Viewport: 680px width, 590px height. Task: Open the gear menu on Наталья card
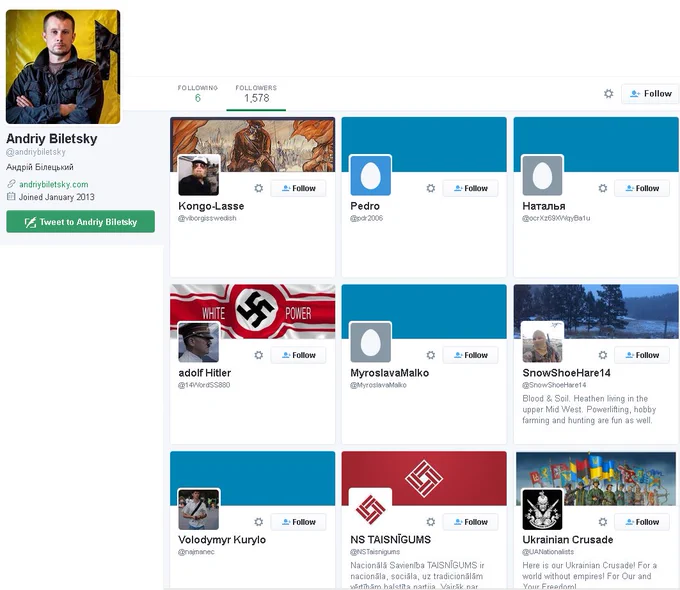coord(603,188)
